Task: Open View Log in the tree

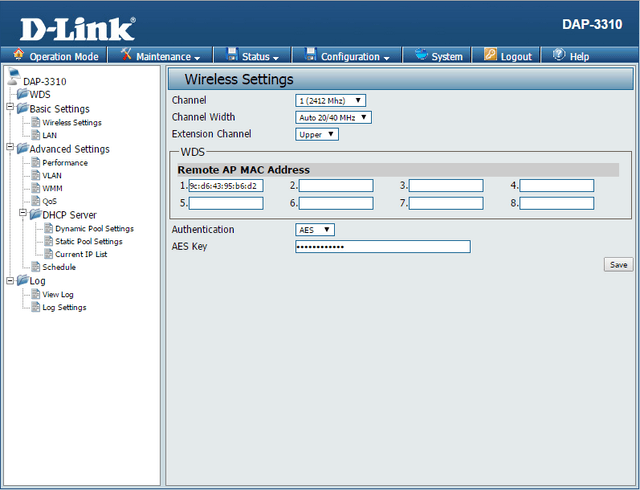Action: pos(58,294)
